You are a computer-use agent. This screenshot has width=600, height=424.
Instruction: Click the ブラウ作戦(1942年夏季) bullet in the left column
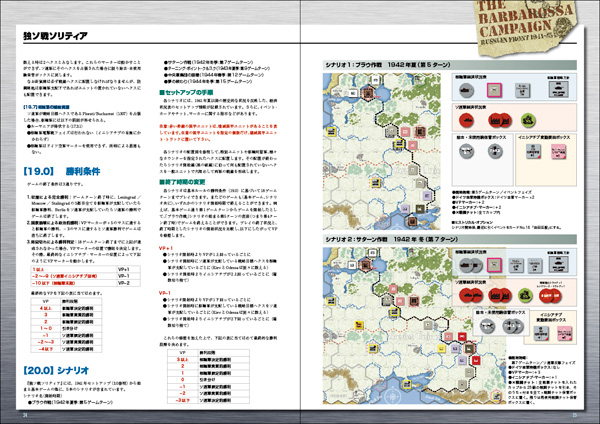coord(70,403)
